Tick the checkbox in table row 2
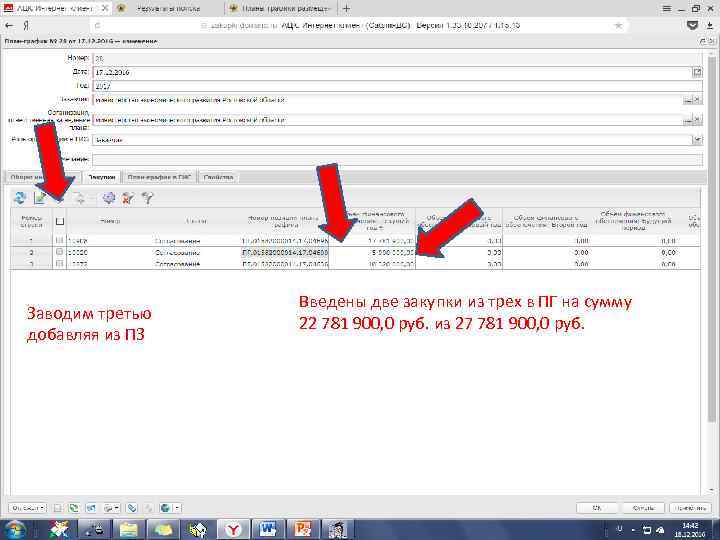720x540 pixels. (59, 252)
